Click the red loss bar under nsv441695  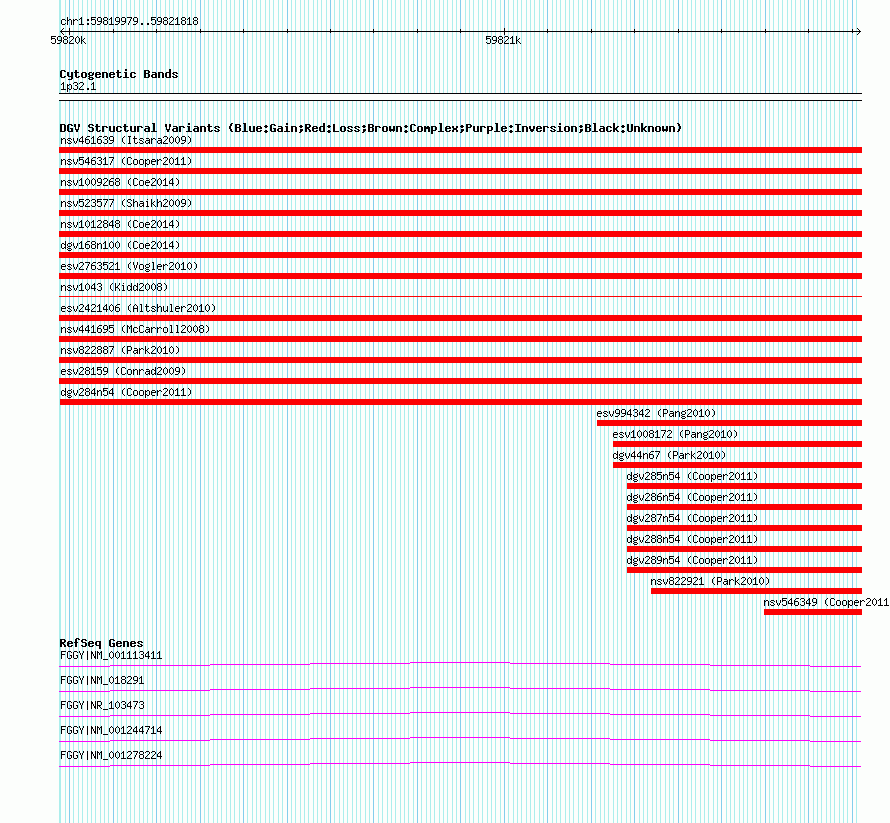pyautogui.click(x=460, y=339)
